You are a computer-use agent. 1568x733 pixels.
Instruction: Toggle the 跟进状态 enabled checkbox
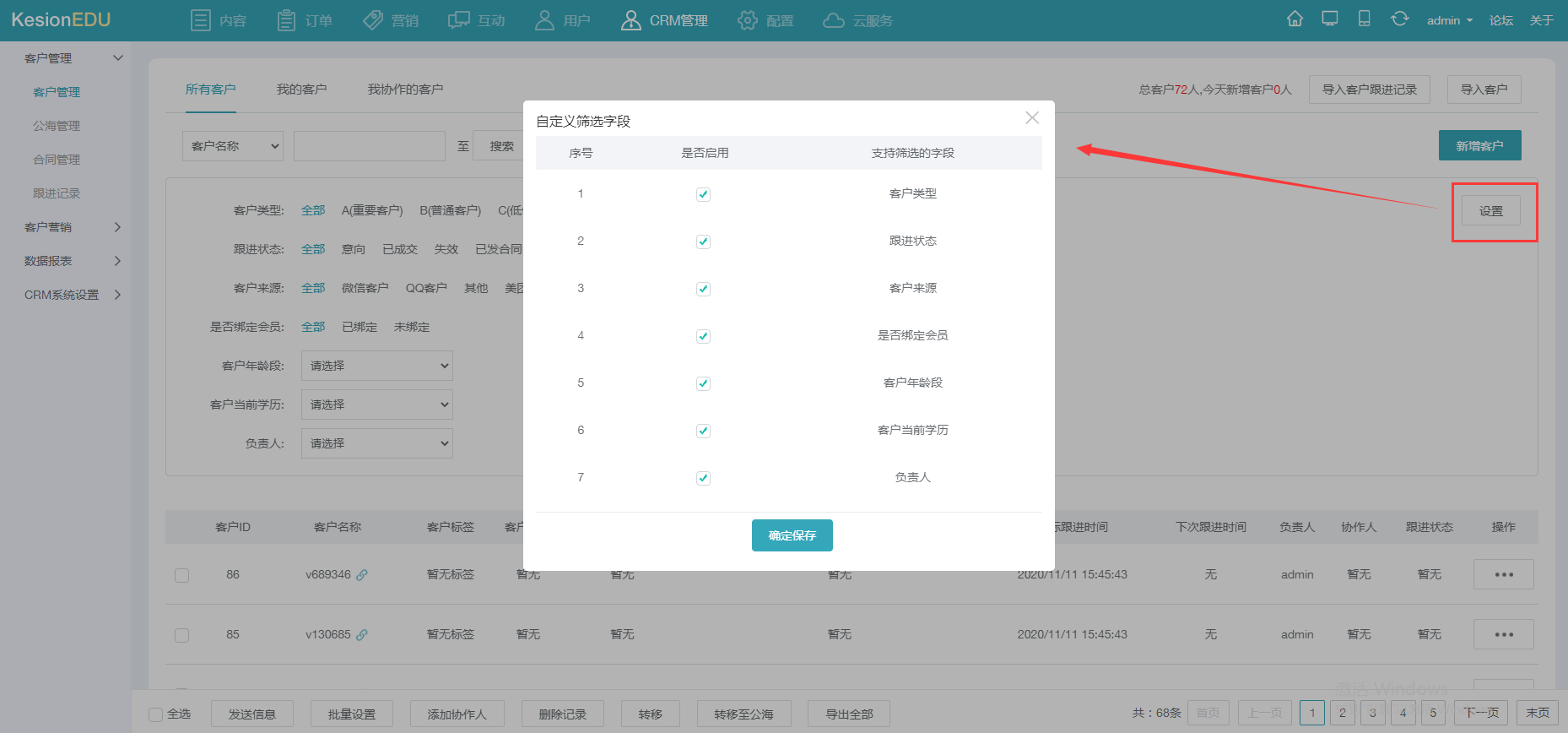703,242
